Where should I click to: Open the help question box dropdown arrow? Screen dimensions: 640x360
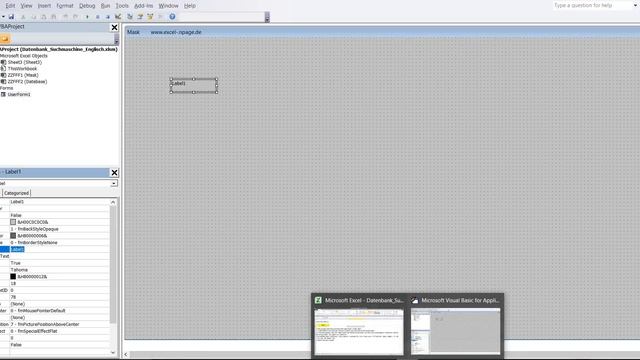point(636,5)
